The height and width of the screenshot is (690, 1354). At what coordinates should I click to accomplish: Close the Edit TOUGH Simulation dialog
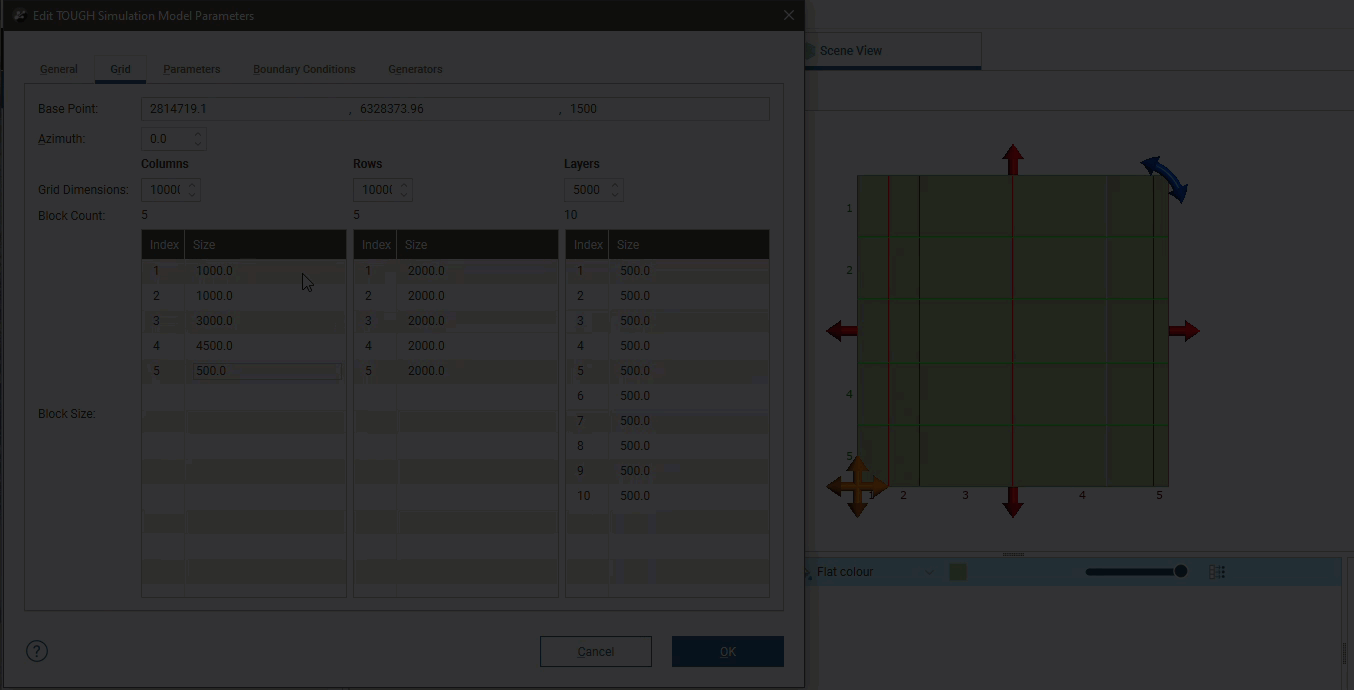coord(789,15)
